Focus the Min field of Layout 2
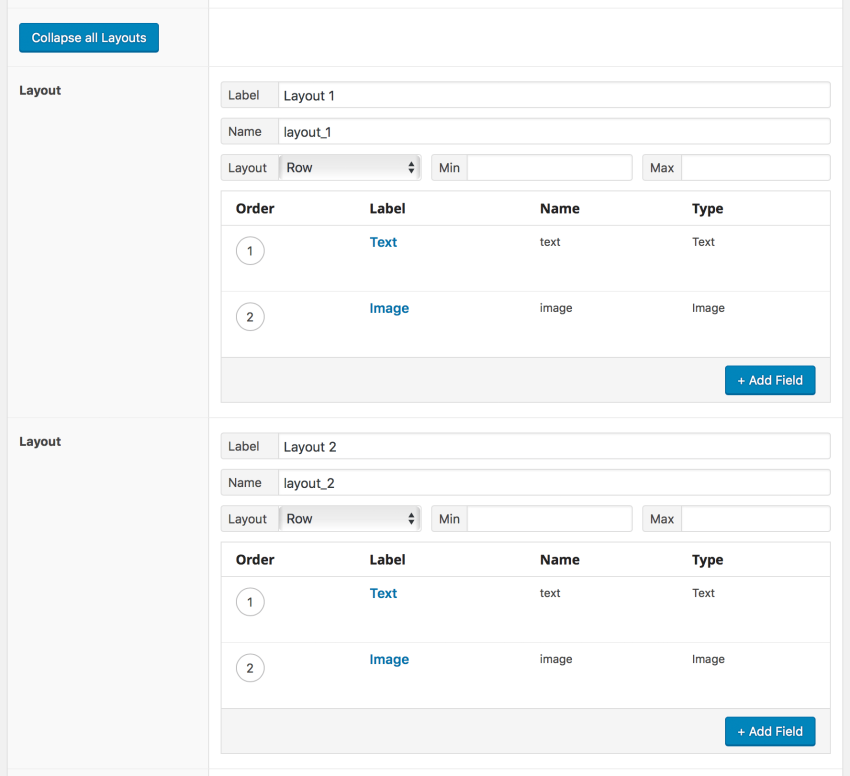The width and height of the screenshot is (850, 776). (x=550, y=518)
